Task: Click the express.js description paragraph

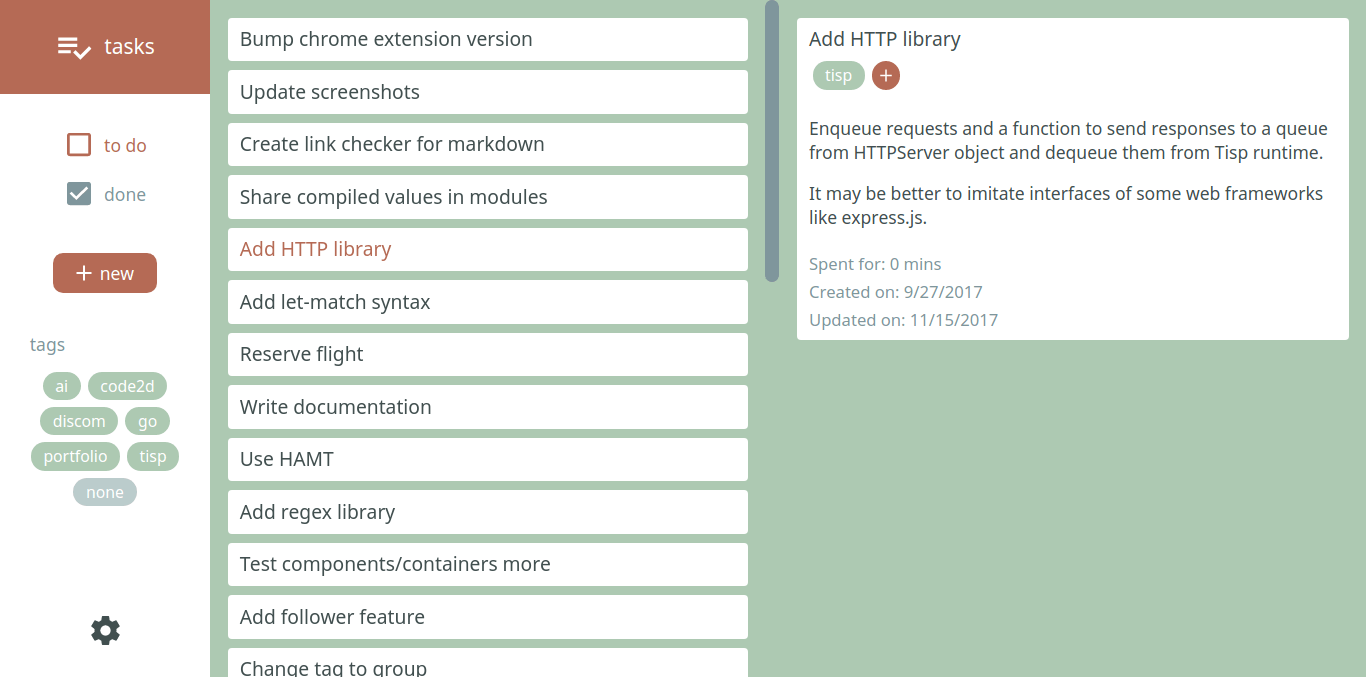Action: pos(1066,205)
